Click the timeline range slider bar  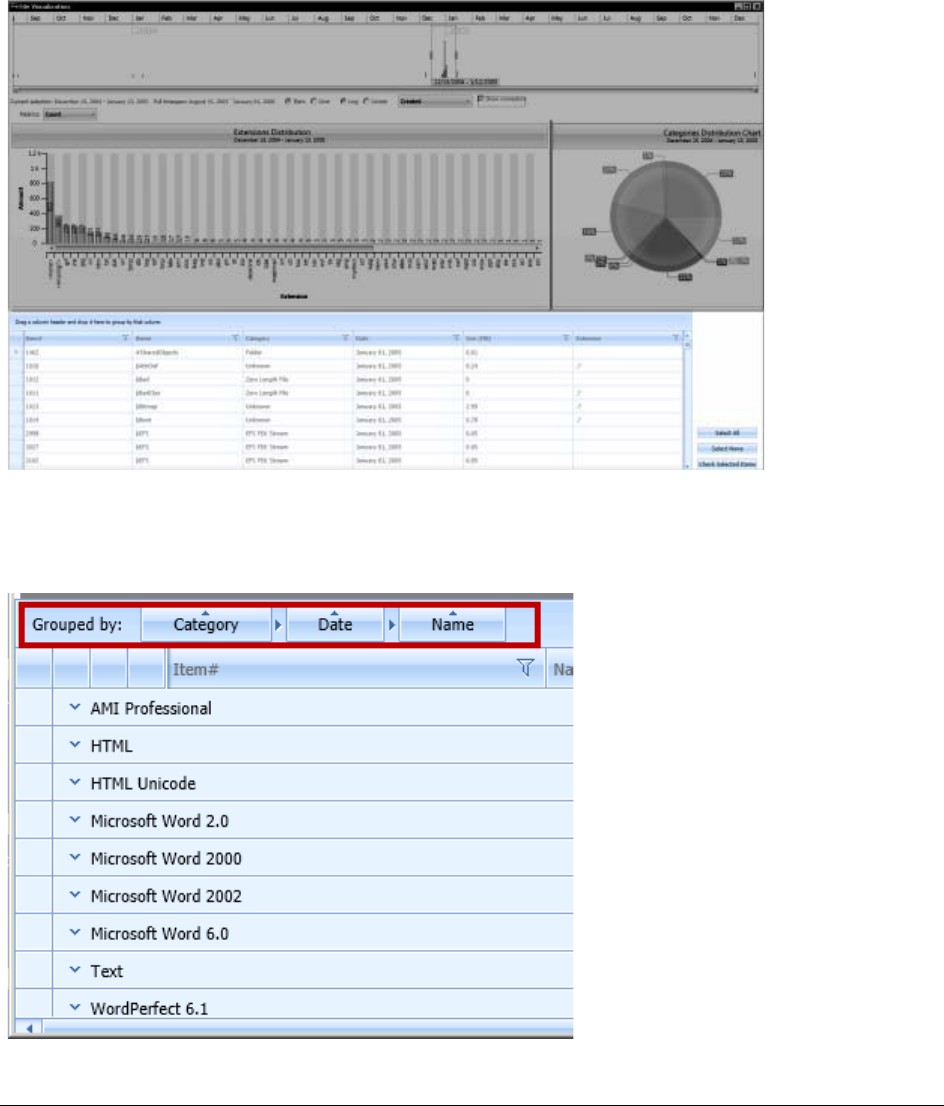pos(385,90)
